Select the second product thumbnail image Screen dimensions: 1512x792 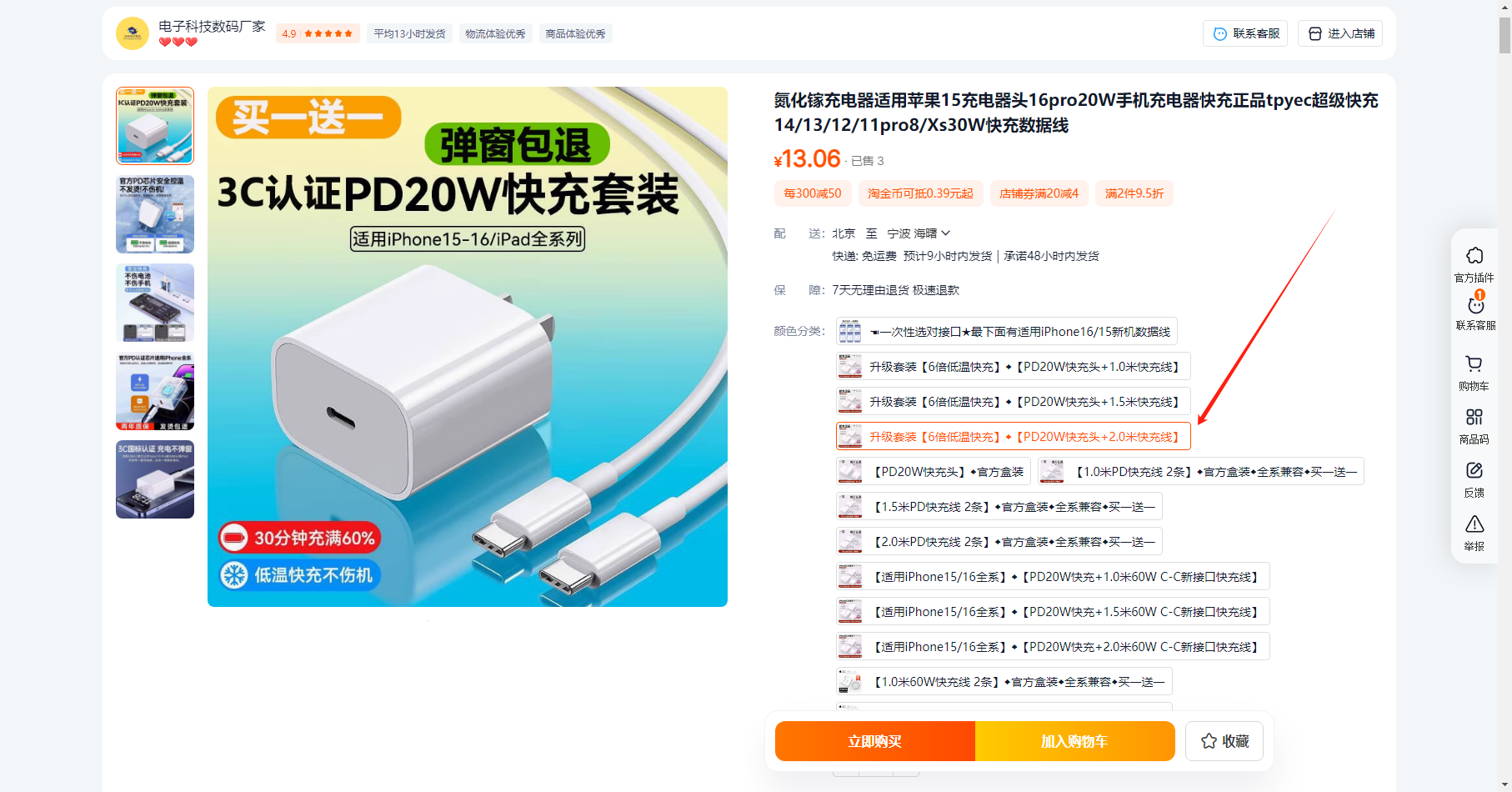[155, 214]
